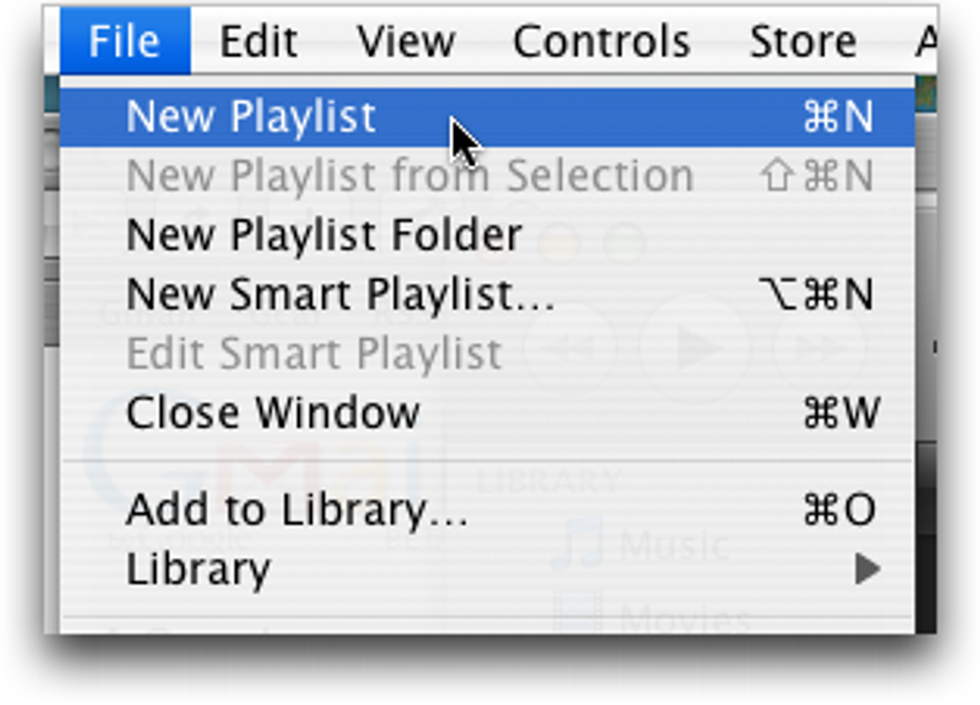Open the partially visible menu after Store
The image size is (980, 705).
click(x=925, y=42)
